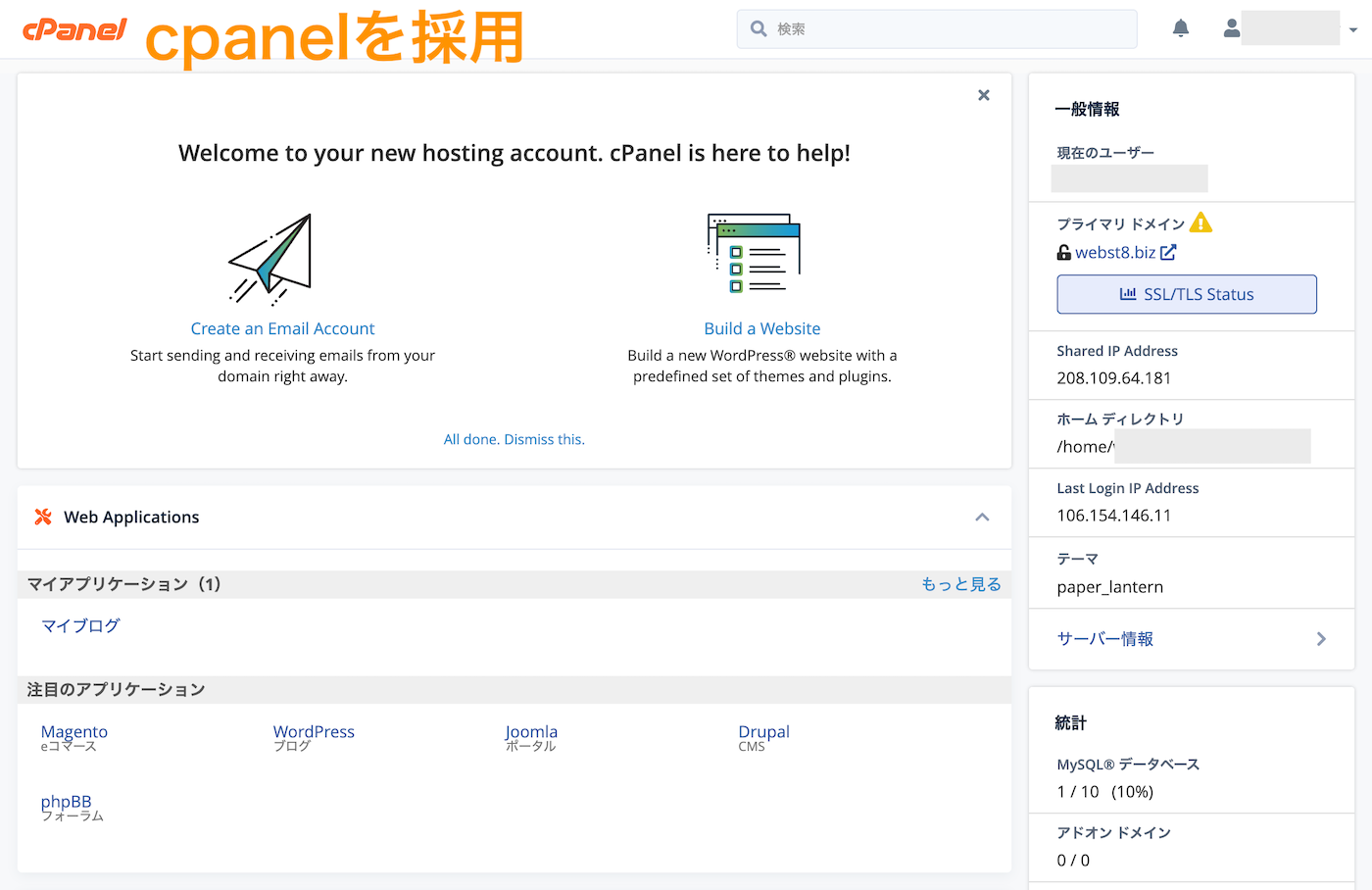Click the external link icon after webst8.biz
This screenshot has width=1372, height=890.
(x=1168, y=253)
